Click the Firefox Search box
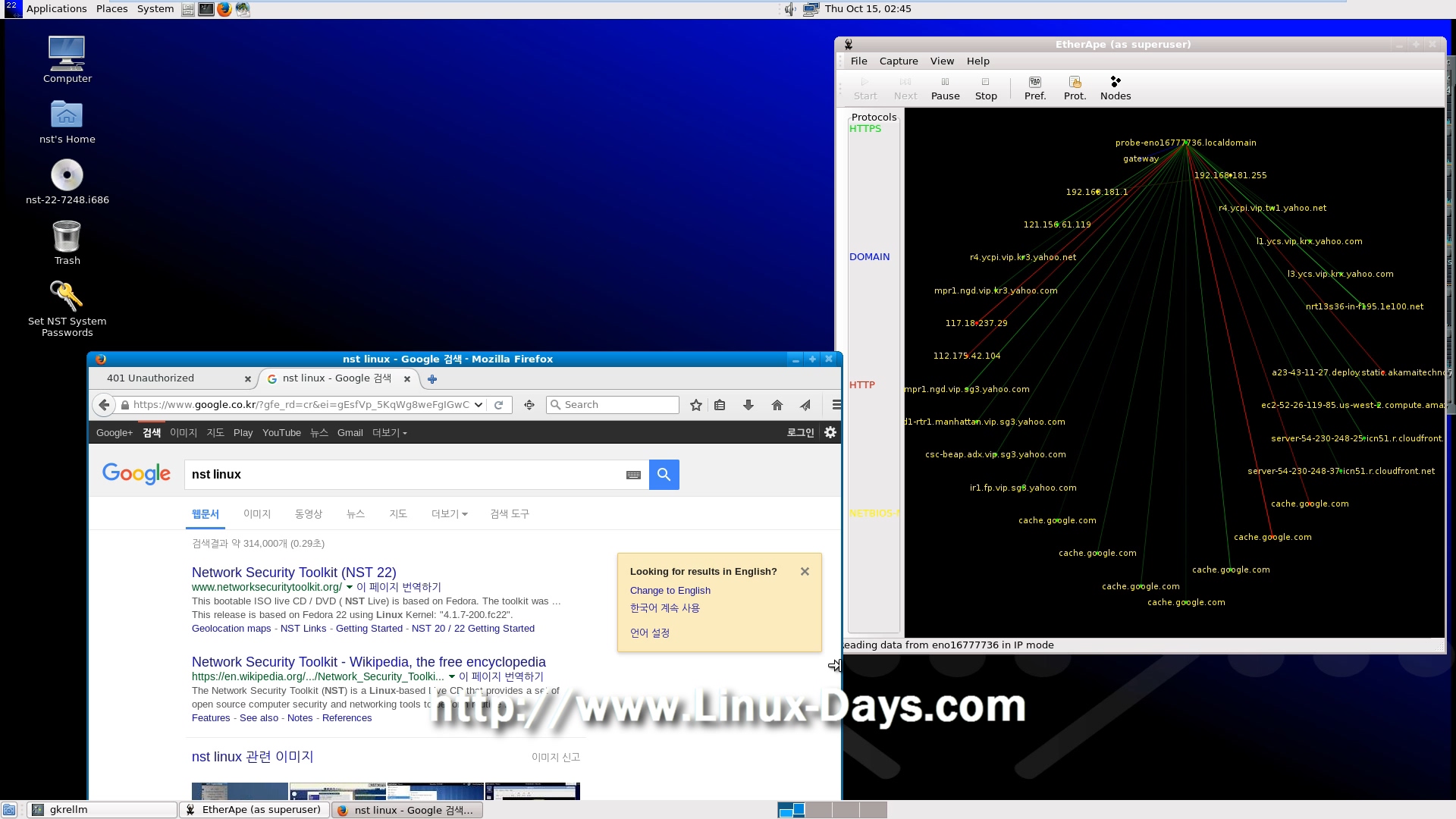Image resolution: width=1456 pixels, height=819 pixels. tap(613, 405)
